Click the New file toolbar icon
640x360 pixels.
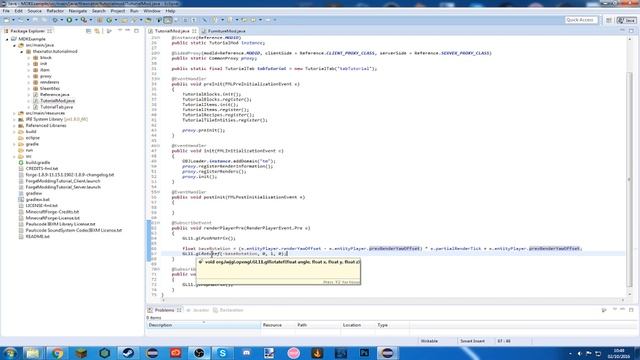point(7,20)
